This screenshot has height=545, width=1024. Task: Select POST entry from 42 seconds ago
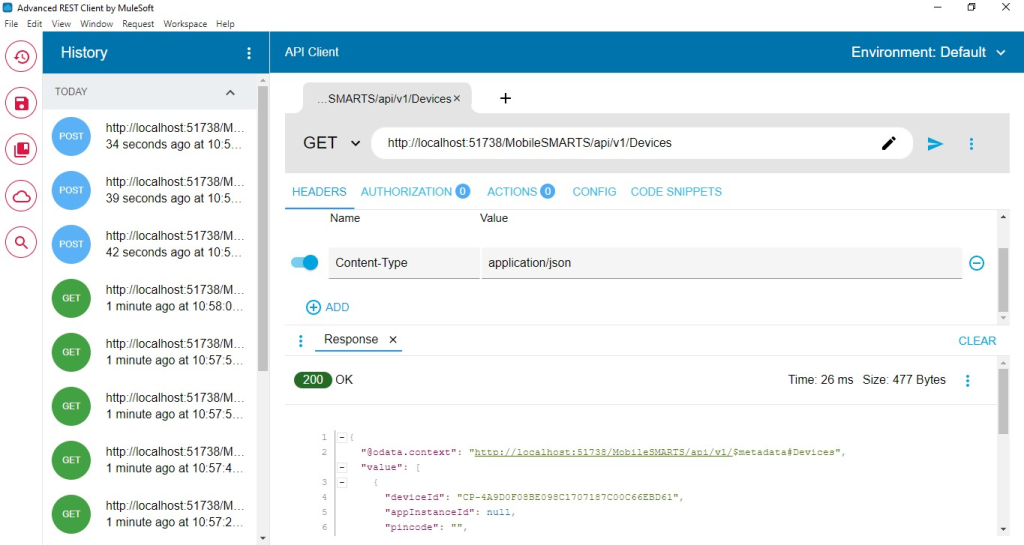coord(148,244)
